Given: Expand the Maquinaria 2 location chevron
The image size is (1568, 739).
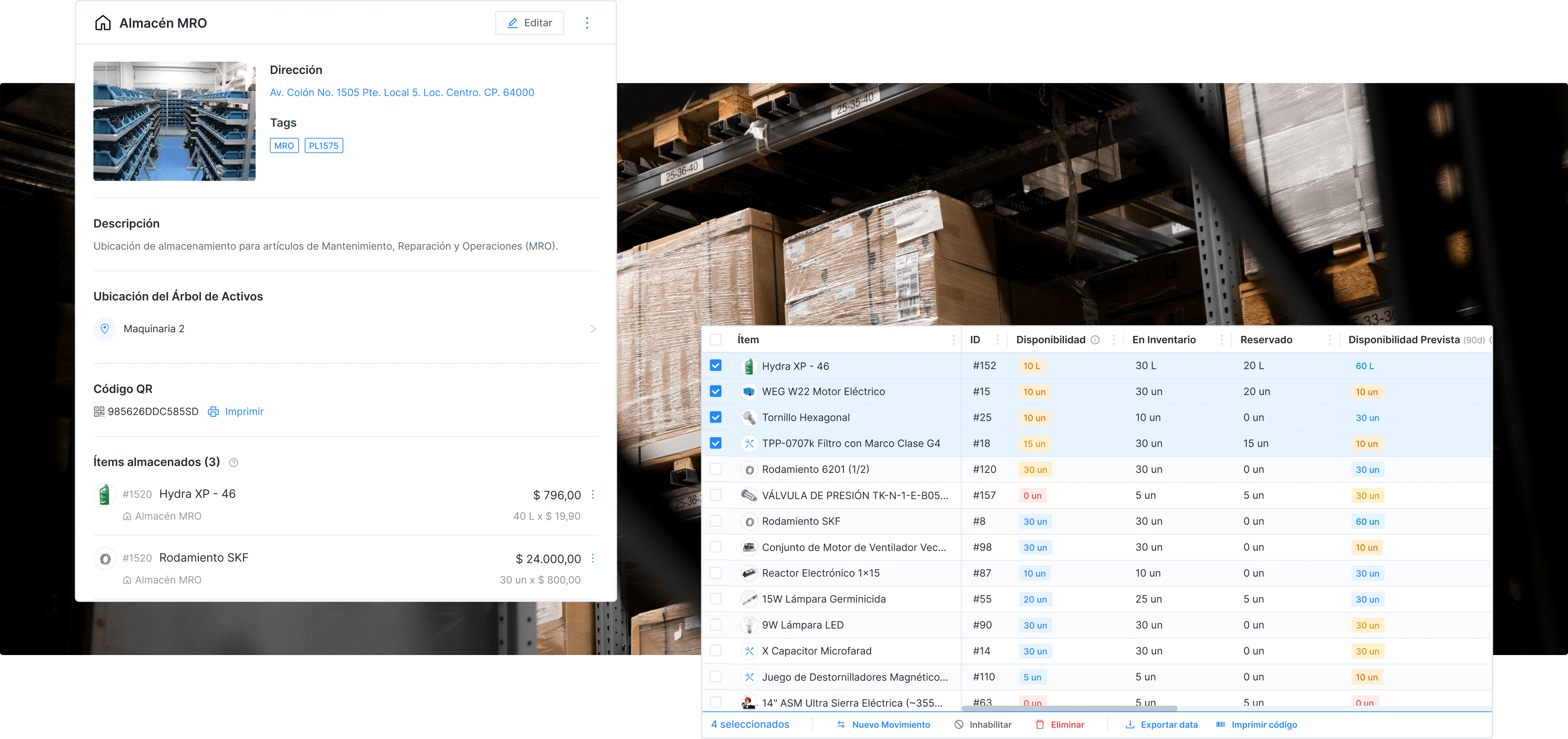Looking at the screenshot, I should [593, 329].
